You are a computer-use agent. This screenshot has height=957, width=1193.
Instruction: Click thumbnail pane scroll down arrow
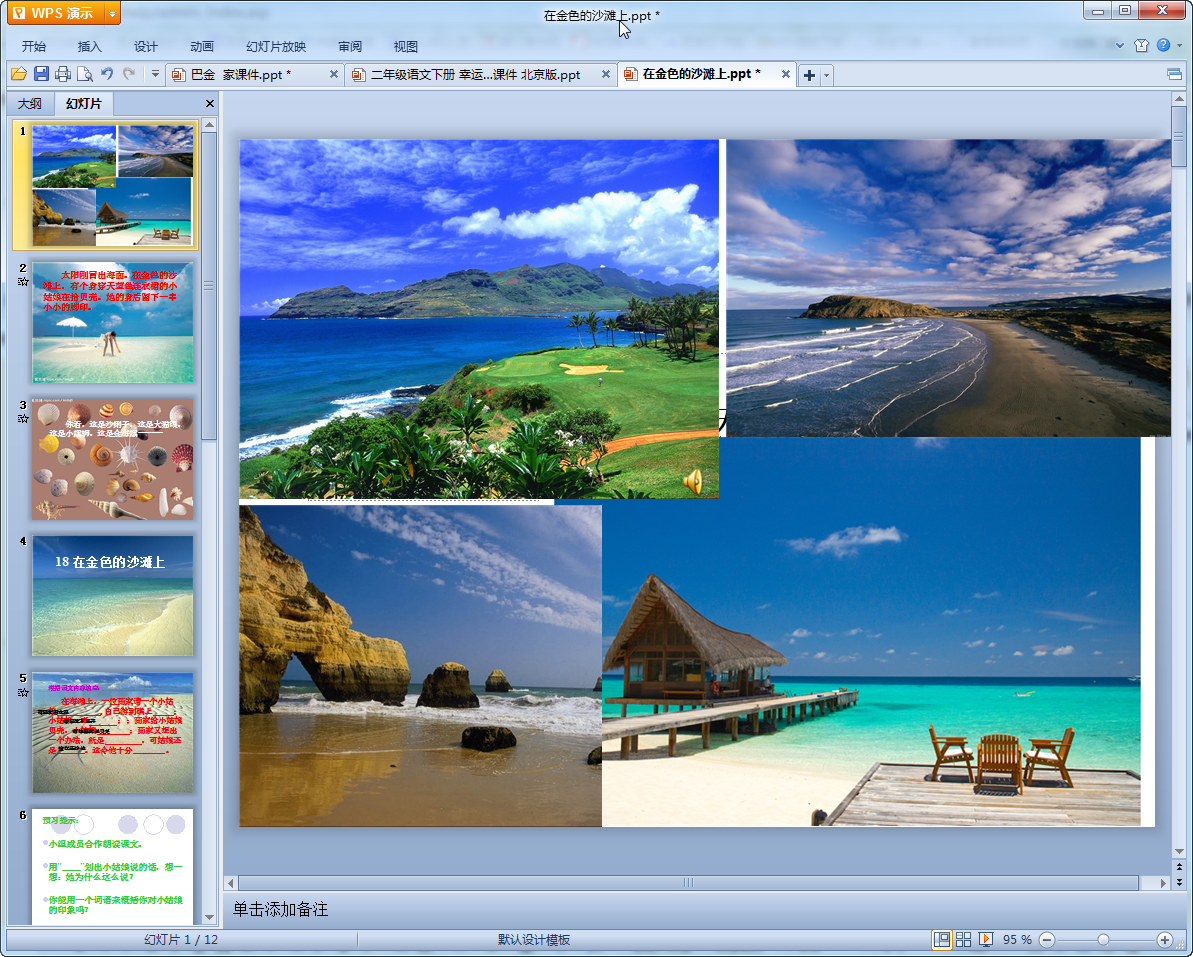coord(209,918)
